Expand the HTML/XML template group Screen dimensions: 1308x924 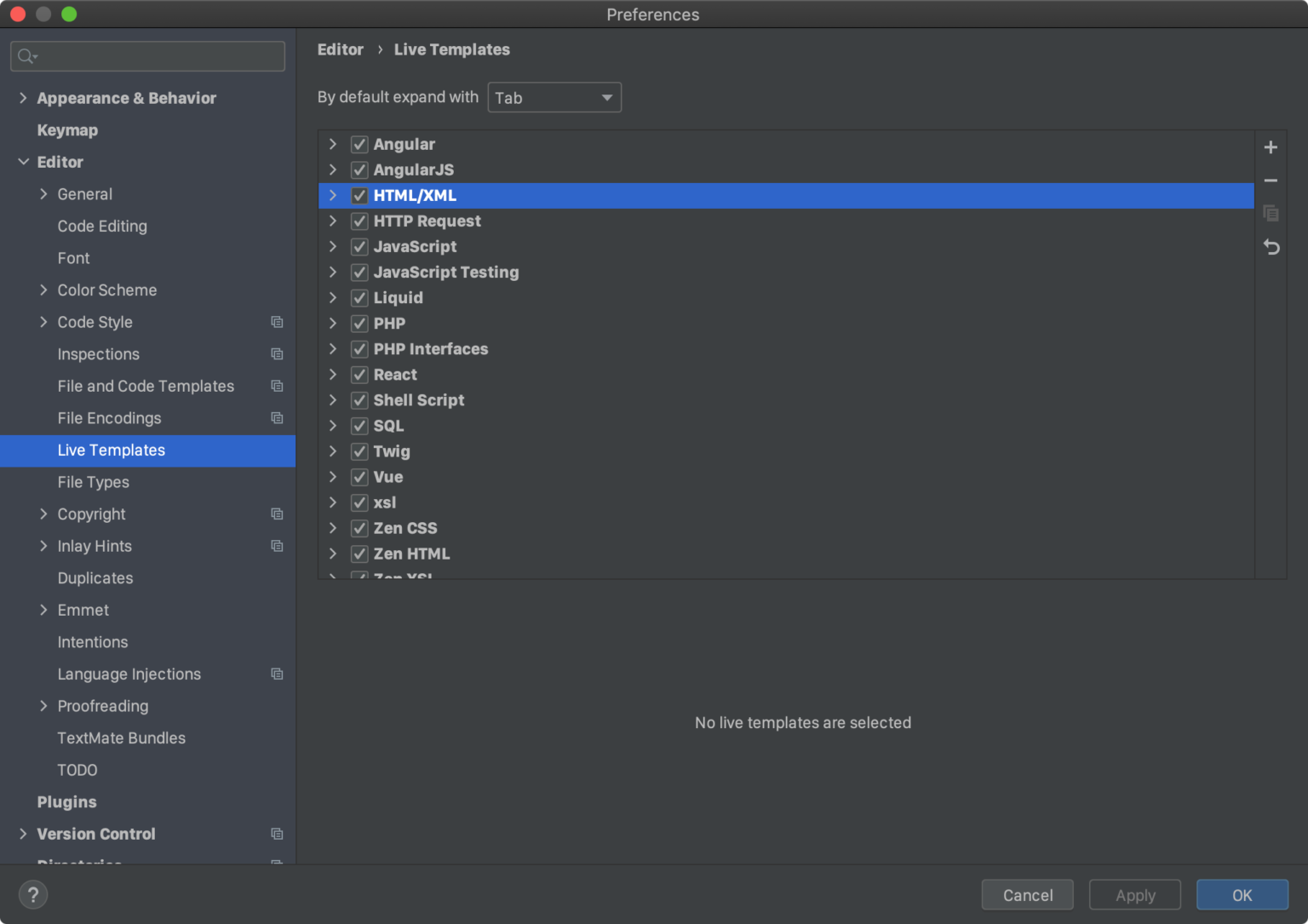[333, 196]
